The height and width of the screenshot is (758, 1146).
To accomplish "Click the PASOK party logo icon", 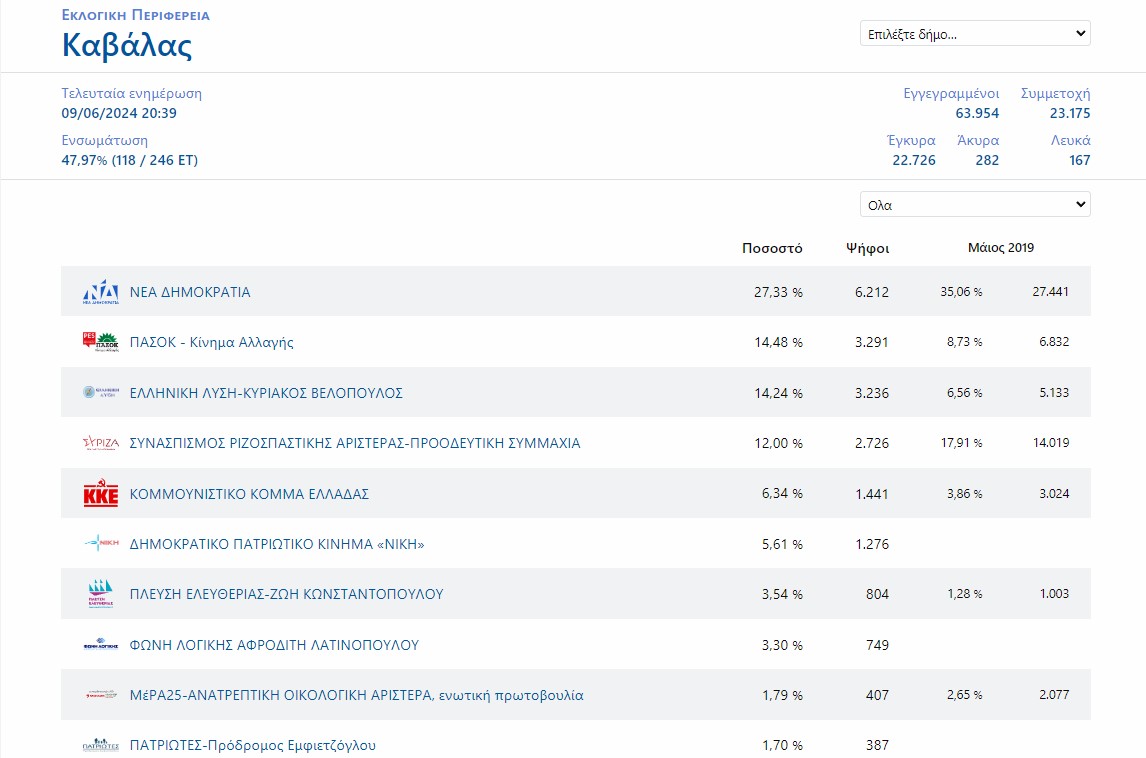I will point(100,342).
